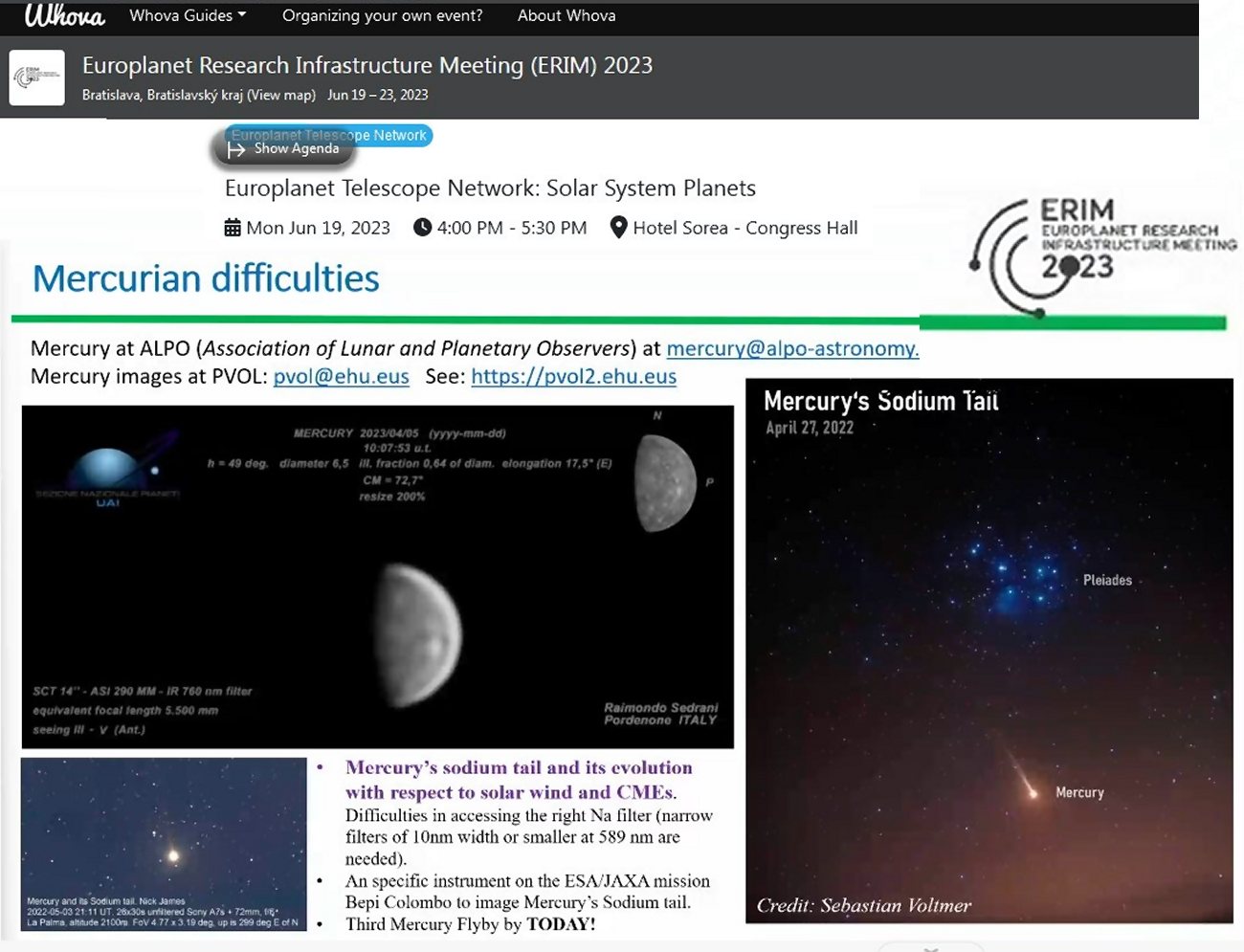Click the ERIM event logo thumbnail in header
1244x952 pixels.
click(37, 77)
